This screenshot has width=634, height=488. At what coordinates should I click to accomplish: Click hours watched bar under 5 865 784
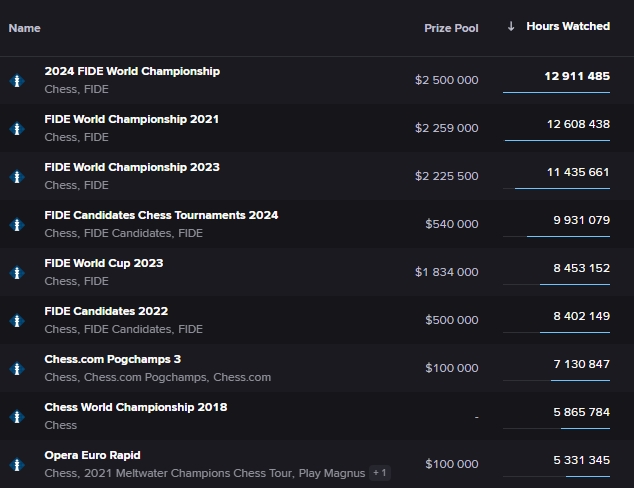click(x=585, y=428)
